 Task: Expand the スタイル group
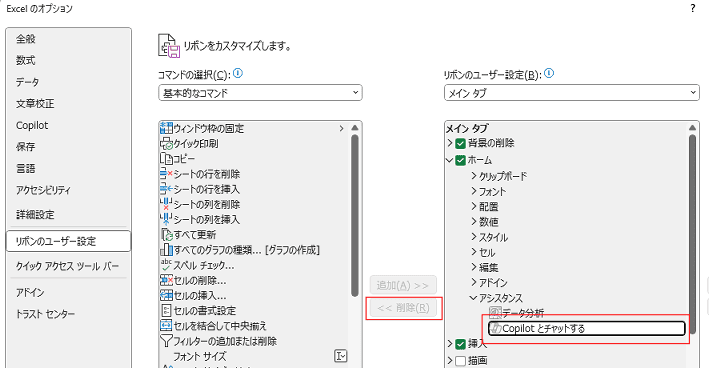click(474, 236)
